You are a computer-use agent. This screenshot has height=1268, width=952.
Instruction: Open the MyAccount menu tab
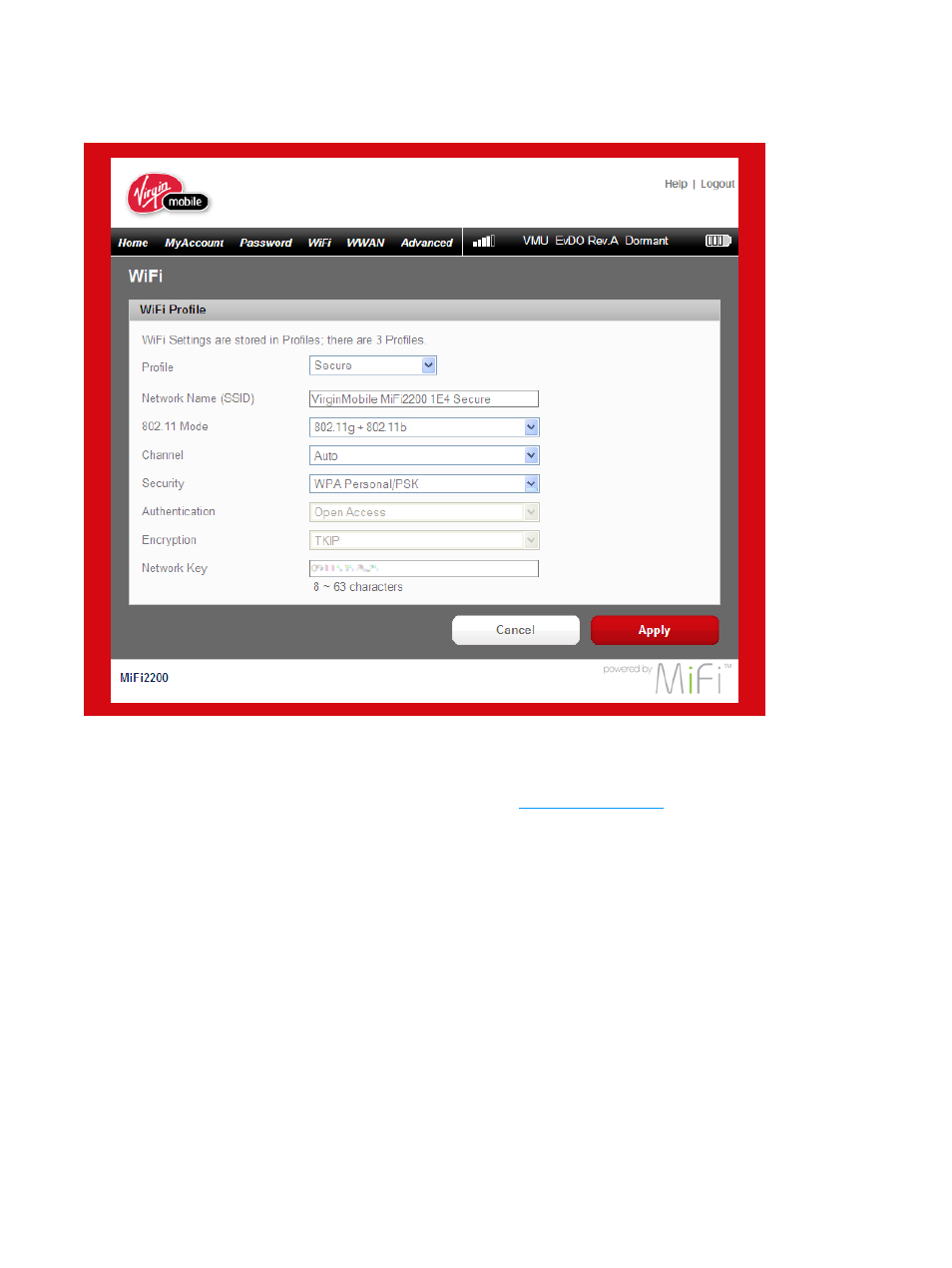point(194,243)
